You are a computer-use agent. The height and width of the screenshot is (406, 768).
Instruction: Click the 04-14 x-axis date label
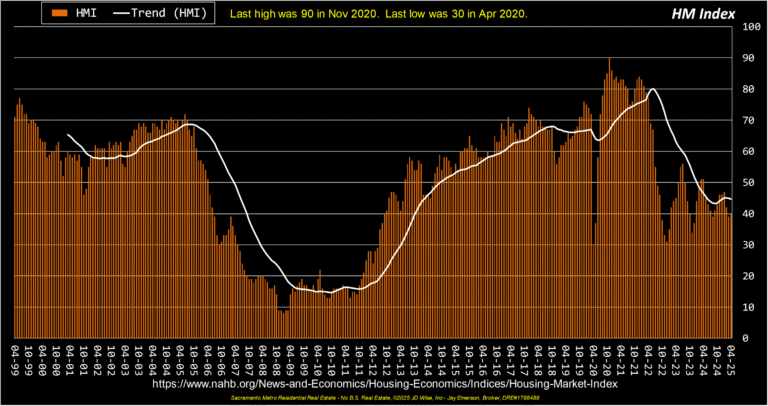(429, 359)
